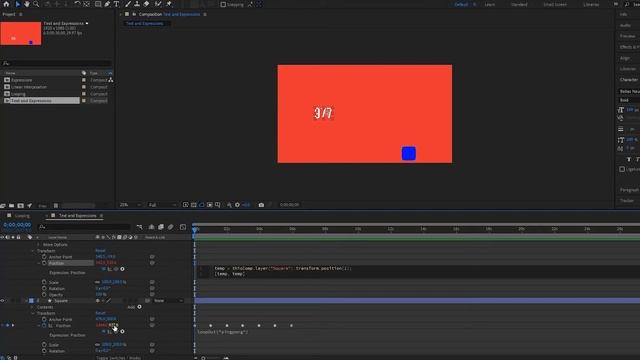Open Square layer parent None dropdown
640x360 pixels.
pos(168,301)
